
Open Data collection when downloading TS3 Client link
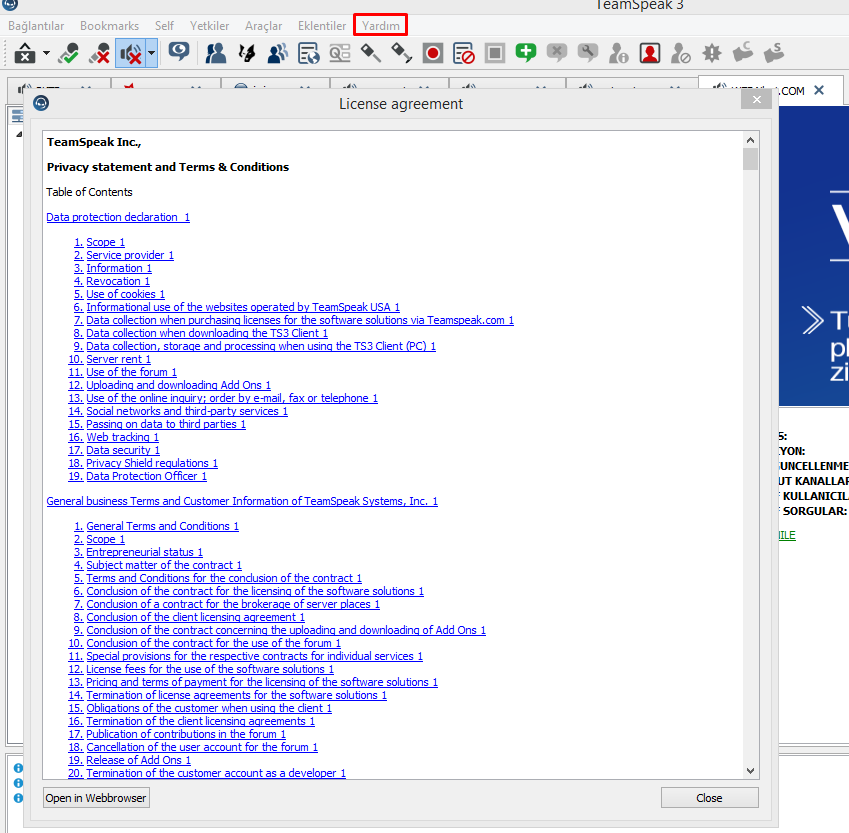coord(207,333)
